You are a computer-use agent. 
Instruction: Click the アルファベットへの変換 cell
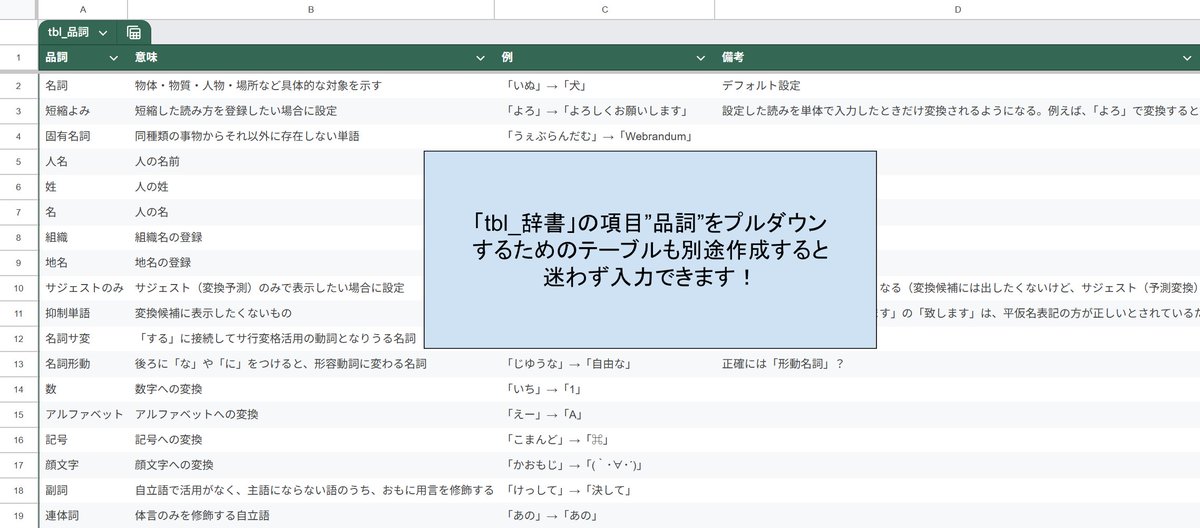(311, 414)
